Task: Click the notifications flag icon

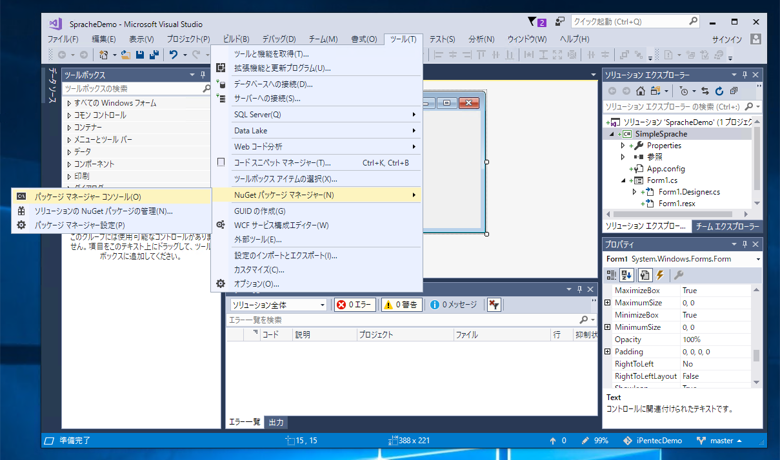Action: (537, 22)
